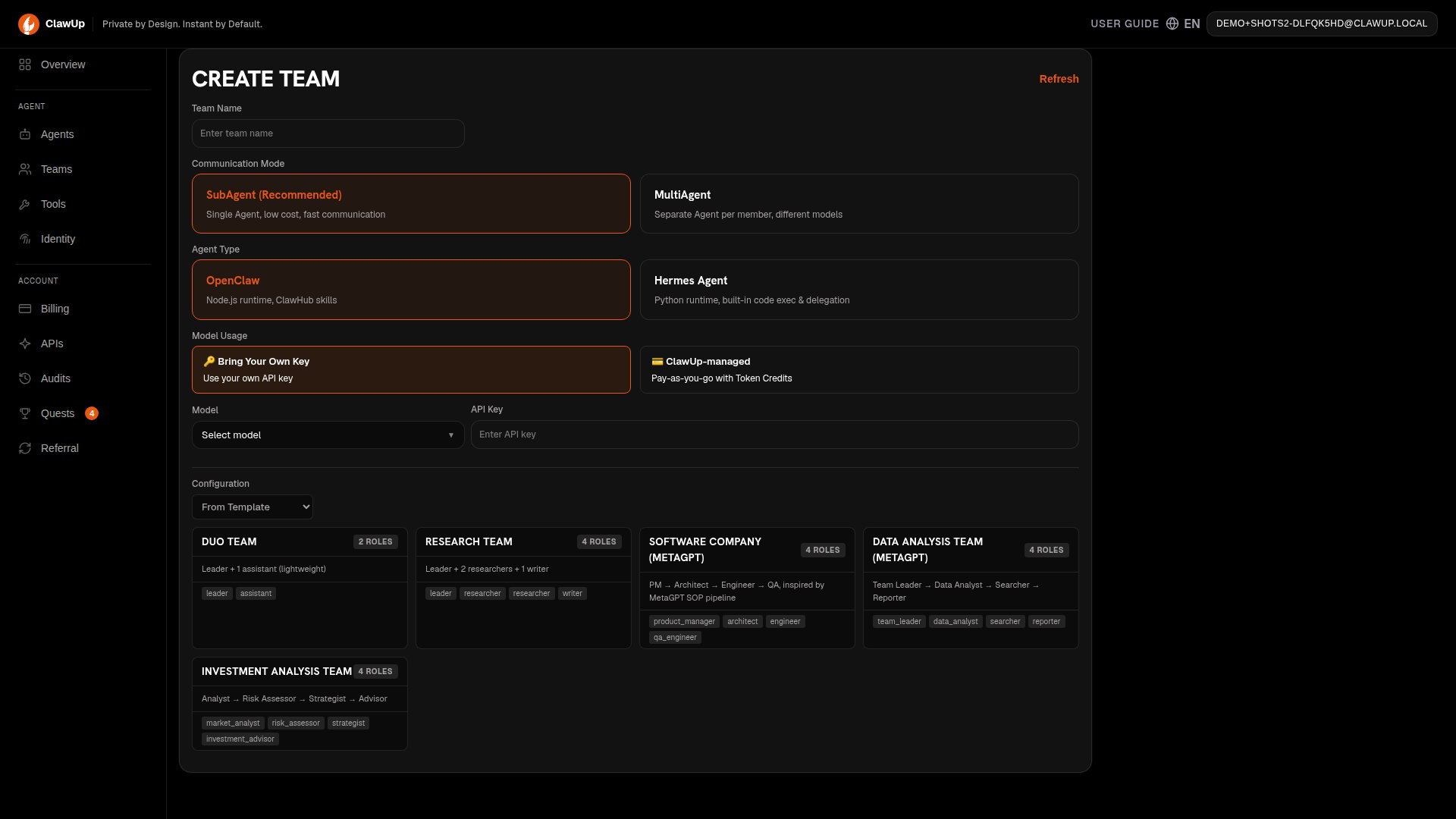Click the searcher role tag
This screenshot has height=819, width=1456.
(x=1006, y=622)
